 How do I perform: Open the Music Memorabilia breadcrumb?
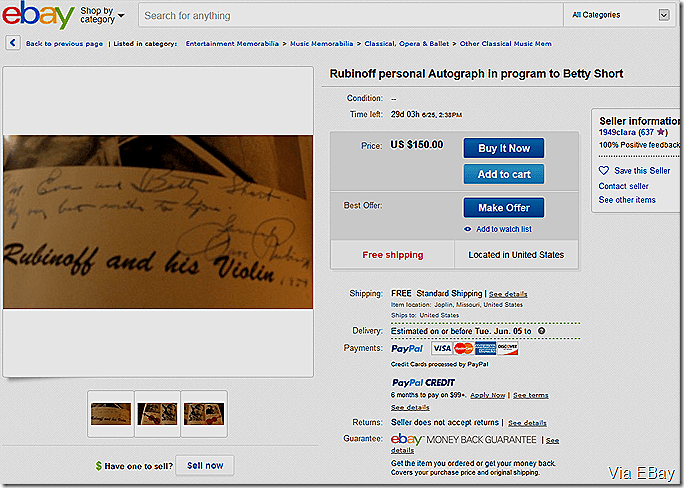pyautogui.click(x=321, y=44)
